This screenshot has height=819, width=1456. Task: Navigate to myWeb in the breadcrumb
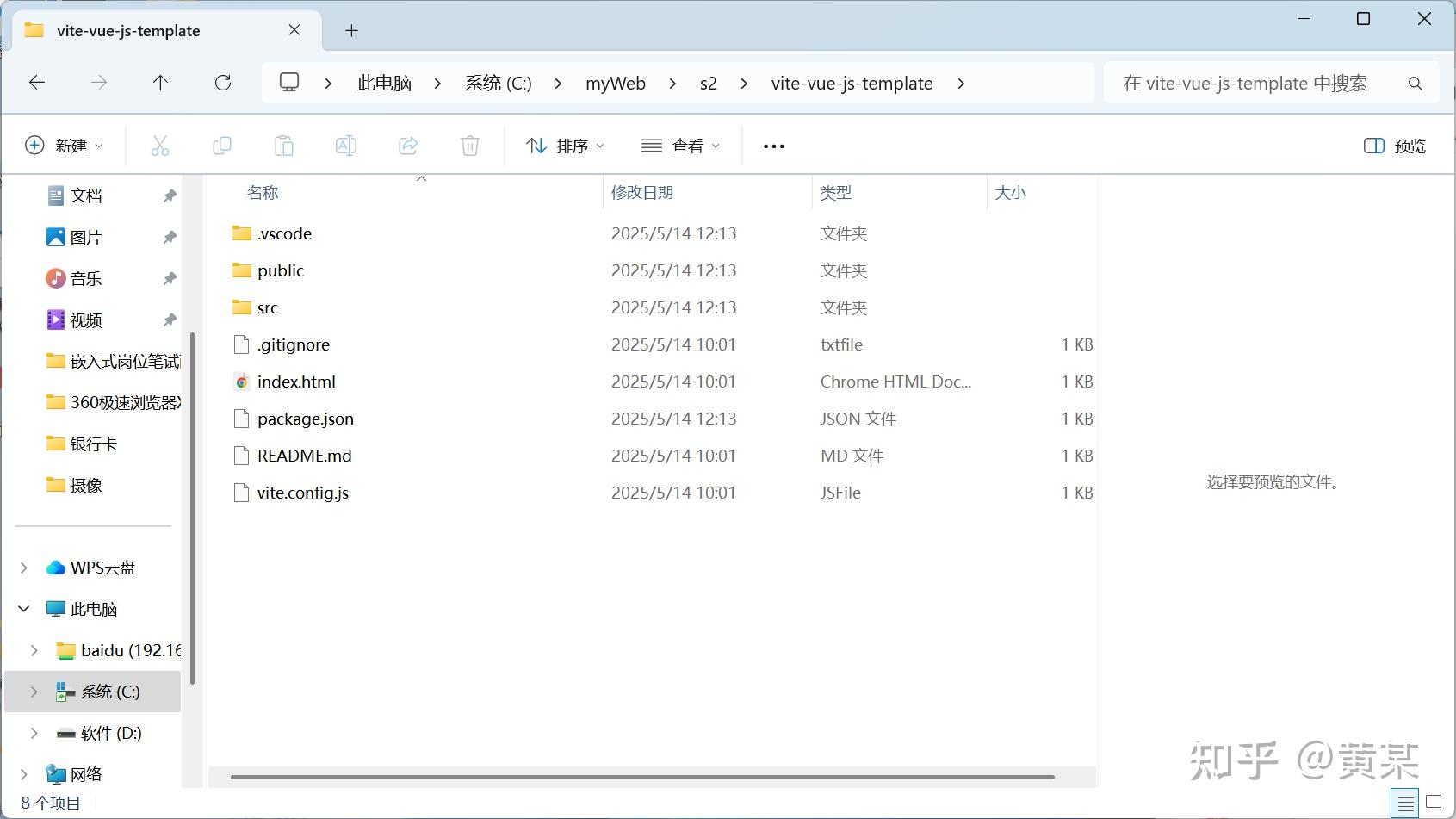click(x=615, y=83)
